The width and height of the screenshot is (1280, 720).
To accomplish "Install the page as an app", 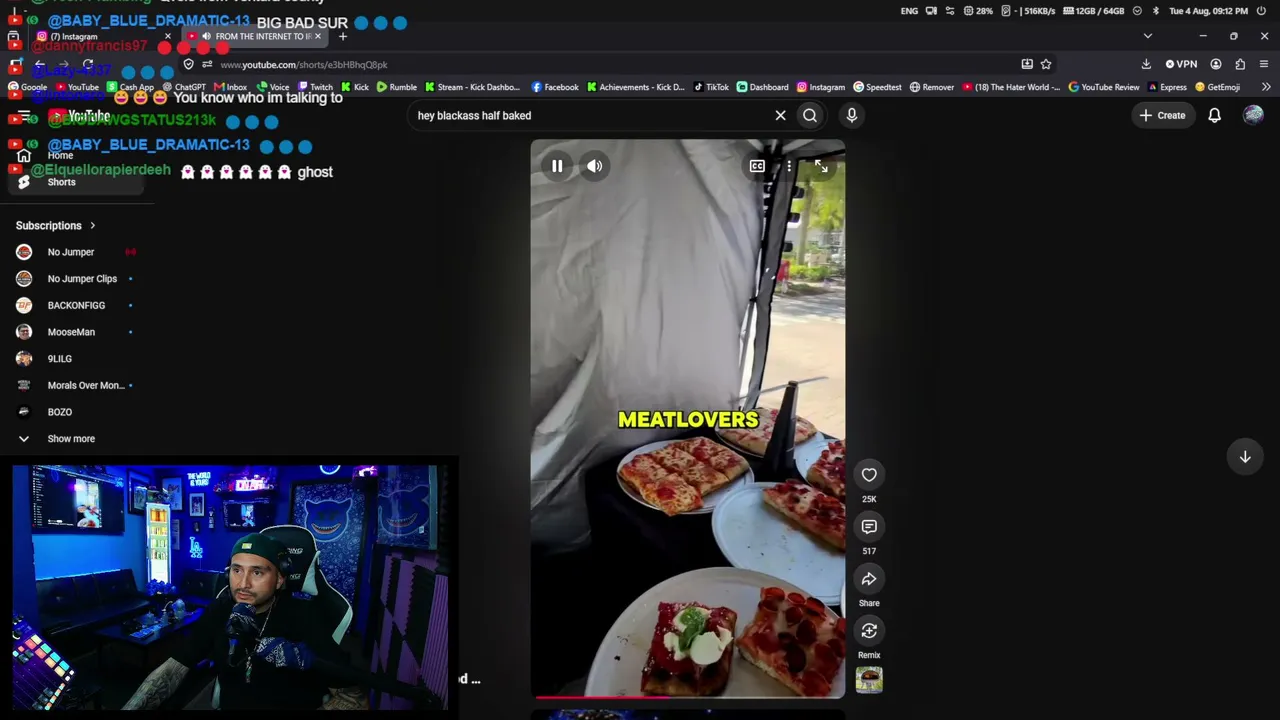I will [x=1027, y=64].
